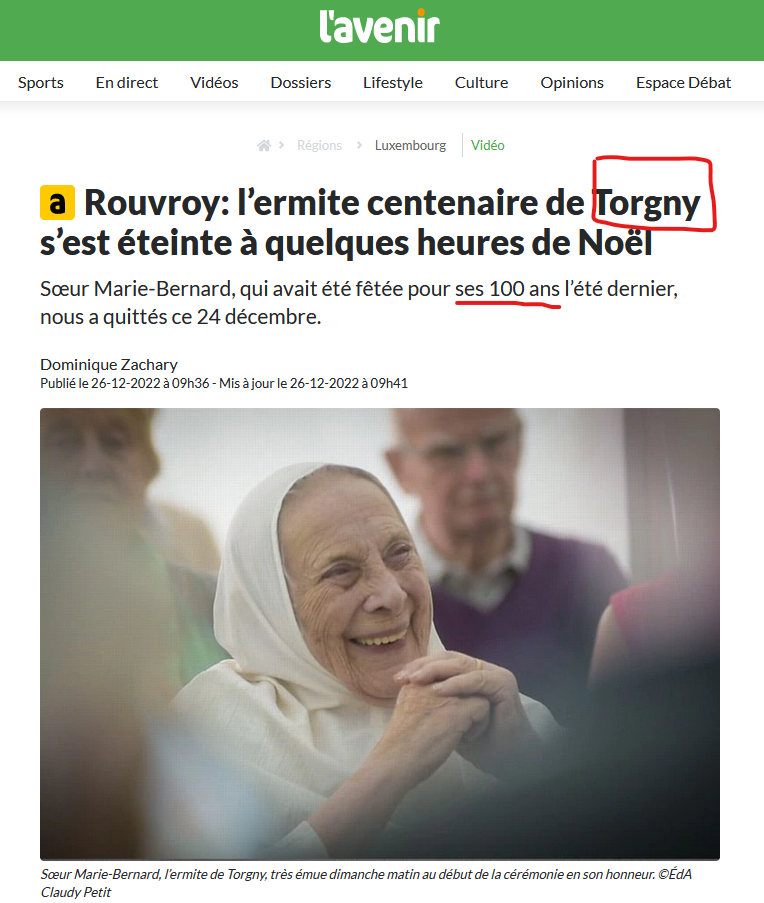The height and width of the screenshot is (903, 764).
Task: Go to the En direct section
Action: click(x=127, y=82)
